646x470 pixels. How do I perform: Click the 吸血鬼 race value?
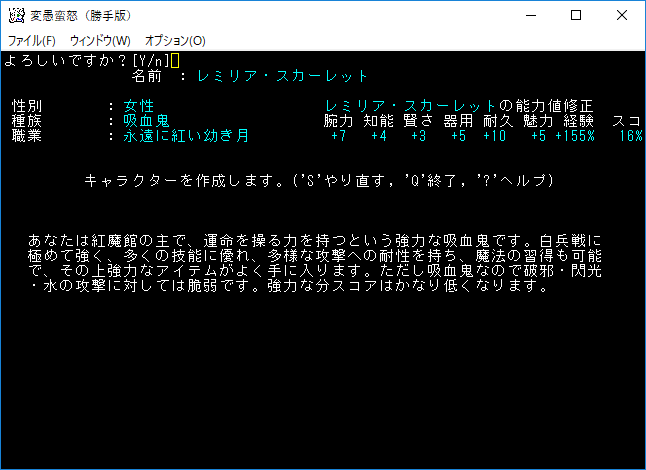(146, 120)
